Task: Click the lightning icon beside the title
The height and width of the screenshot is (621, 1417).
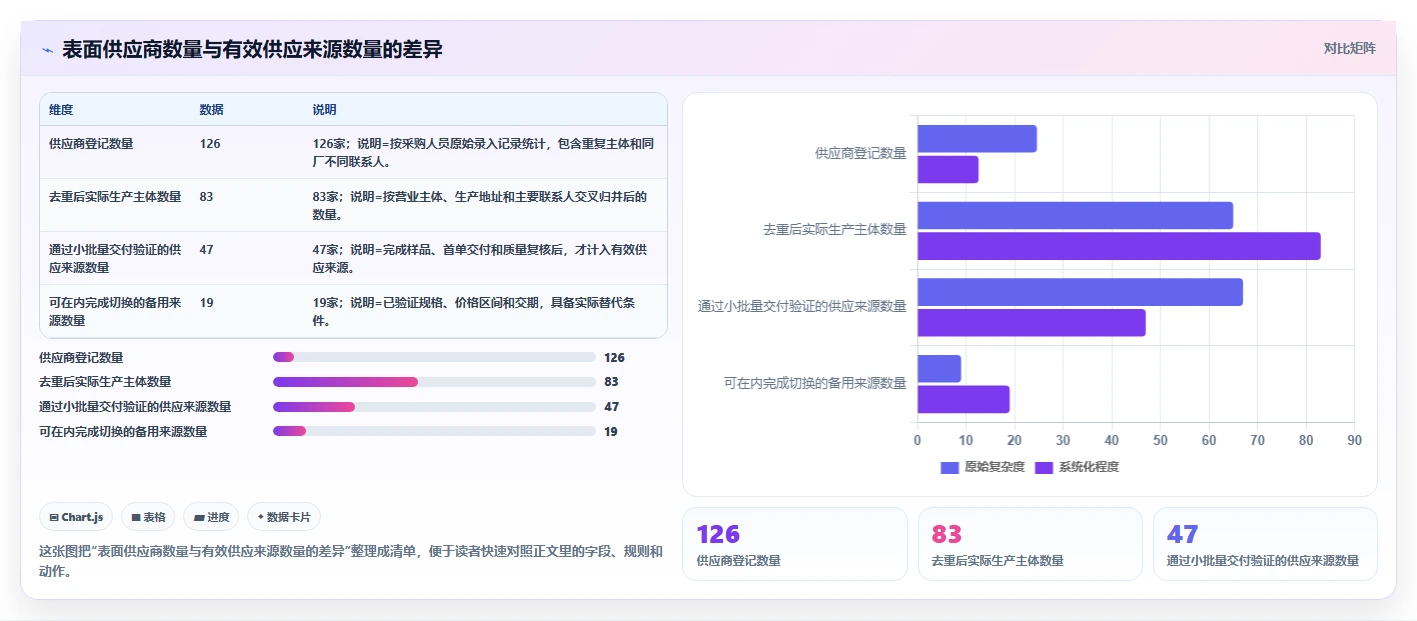Action: click(x=47, y=50)
